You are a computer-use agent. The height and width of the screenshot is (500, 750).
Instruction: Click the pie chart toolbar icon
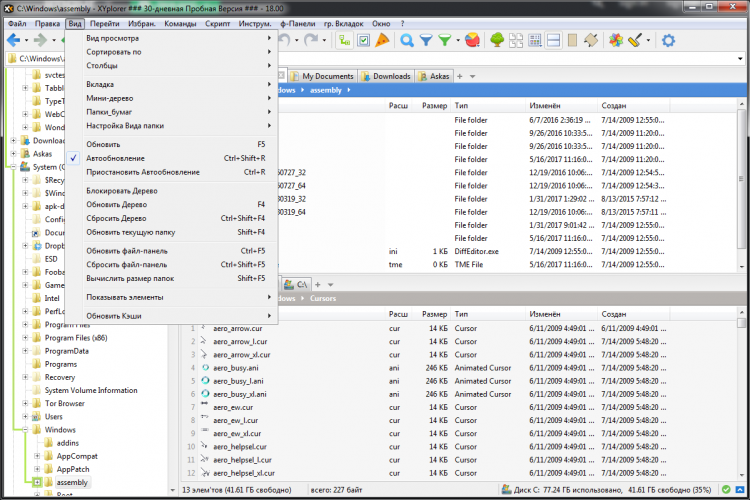473,41
